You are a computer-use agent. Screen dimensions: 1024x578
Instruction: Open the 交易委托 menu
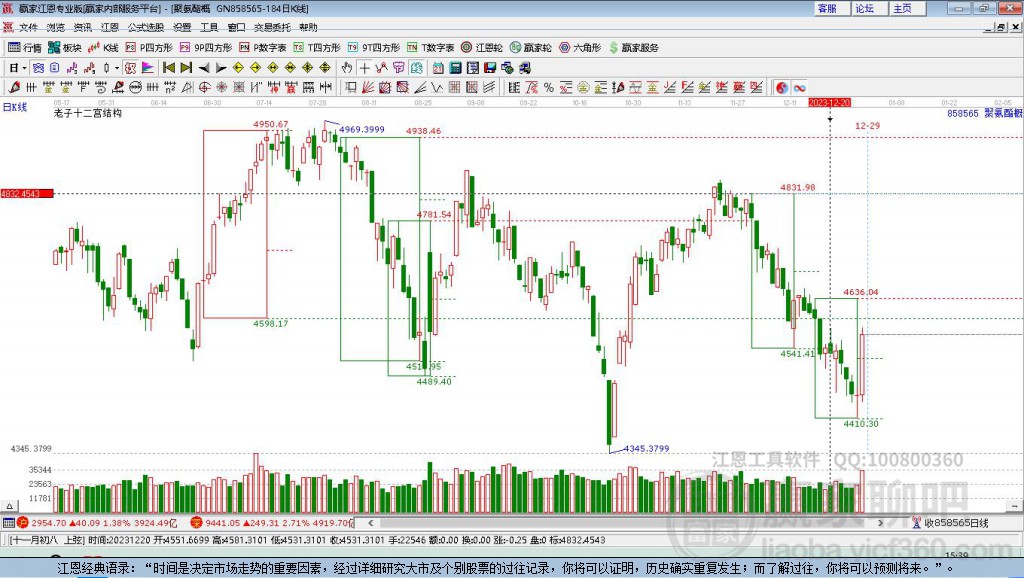coord(272,27)
